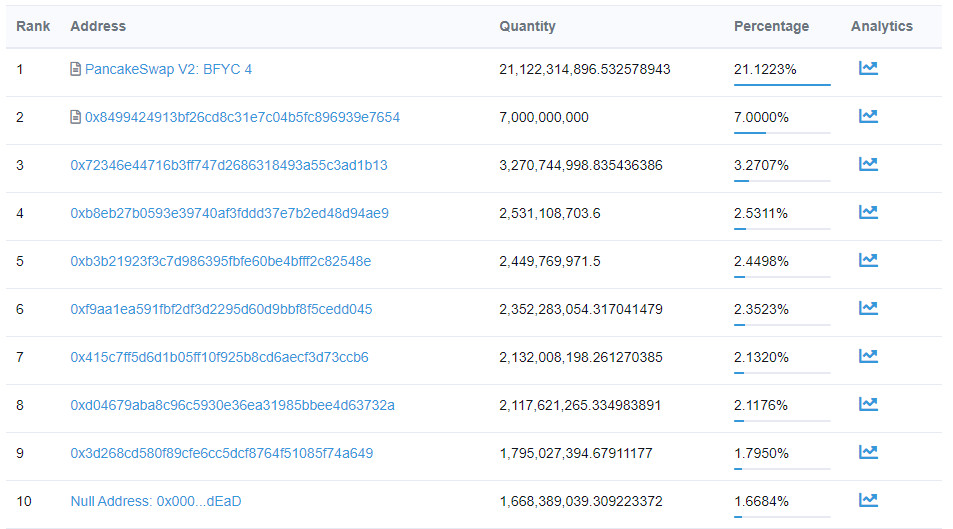The height and width of the screenshot is (529, 953).
Task: Click progress bar under 3.2707%
Action: (782, 181)
